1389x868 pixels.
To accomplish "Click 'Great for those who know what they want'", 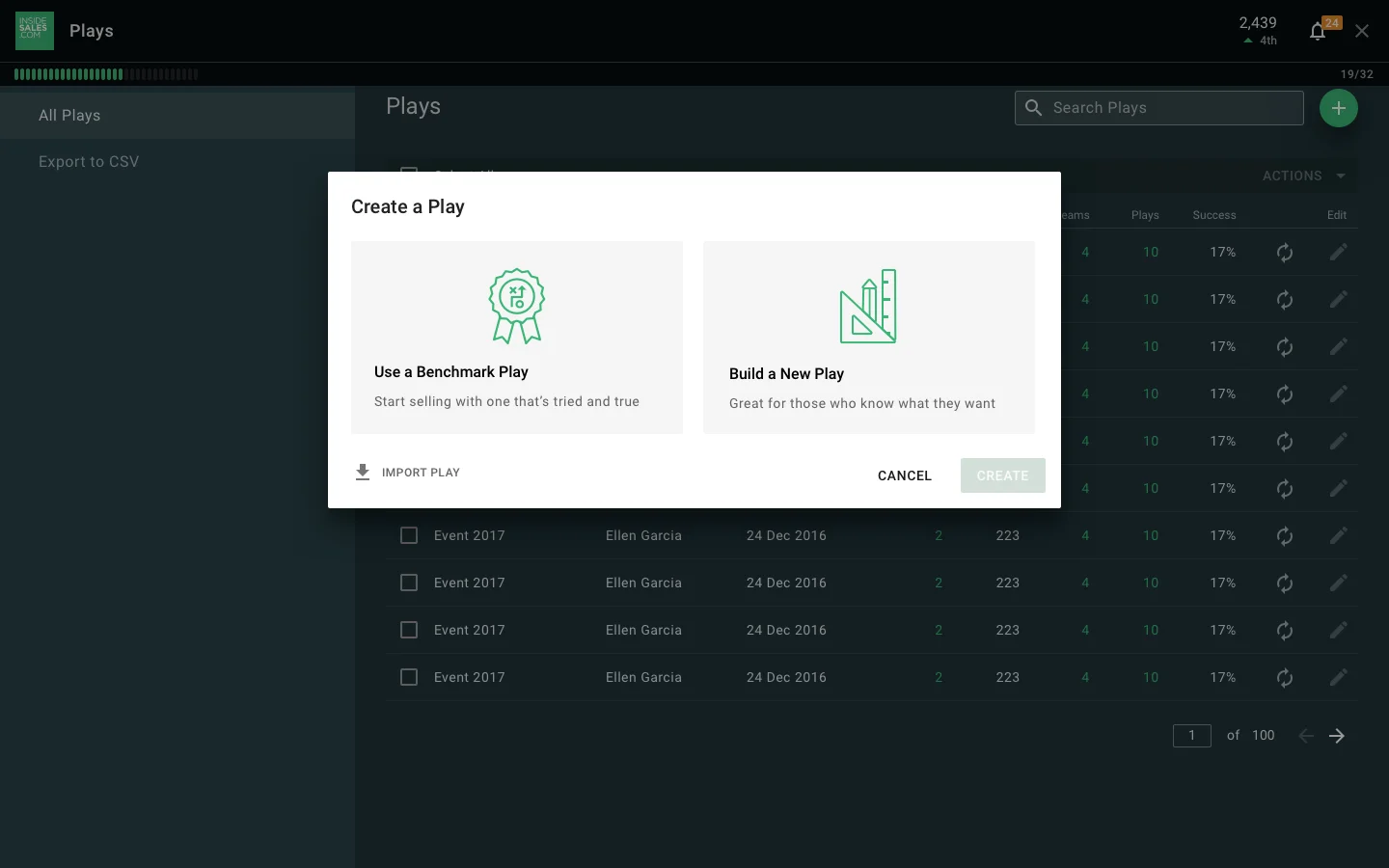I will (862, 404).
